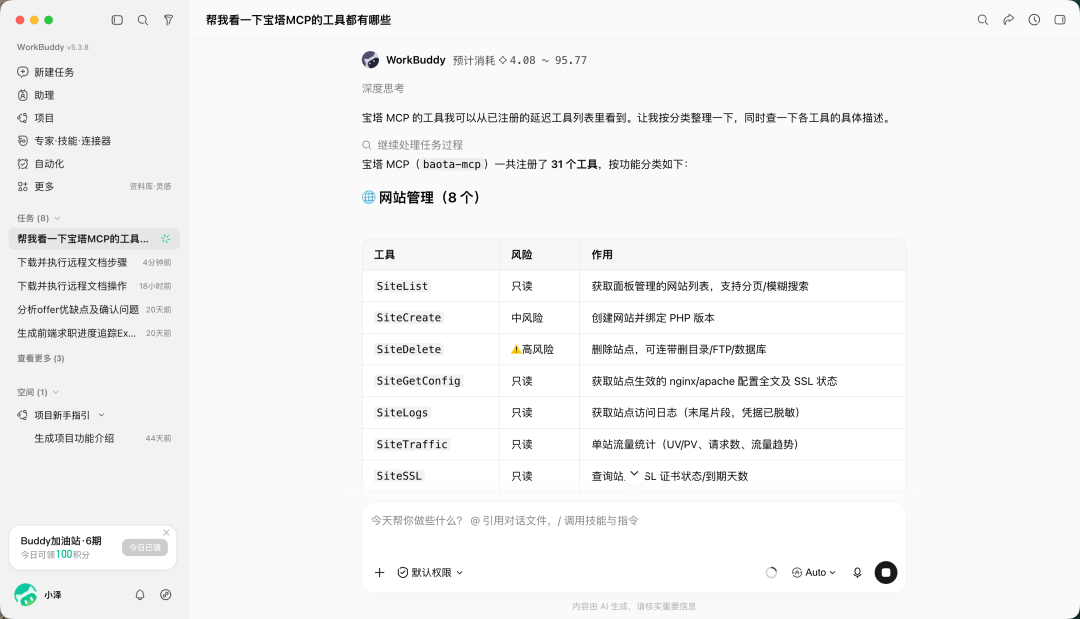Screen dimensions: 1080x619
Task: Click the 新建任务 plus icon
Action: pyautogui.click(x=23, y=72)
